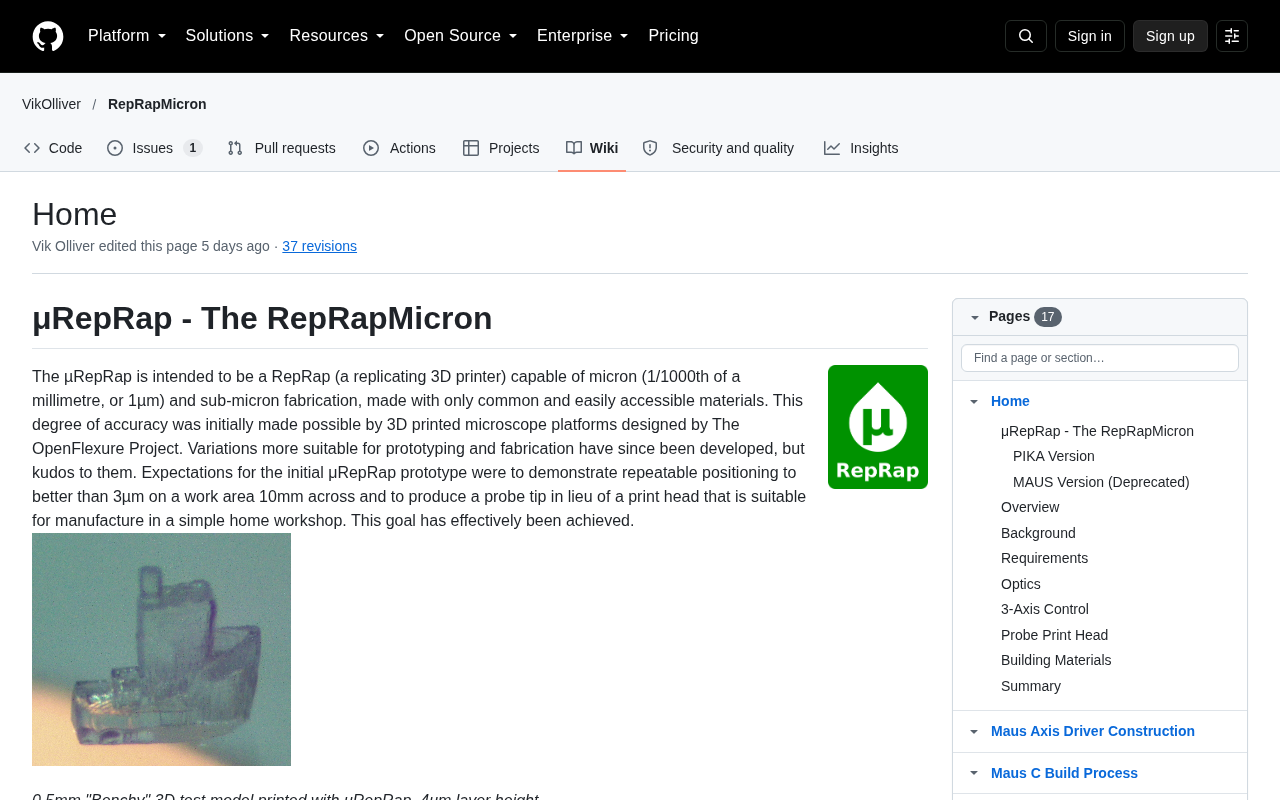
Task: Click the Security shield icon
Action: click(650, 148)
